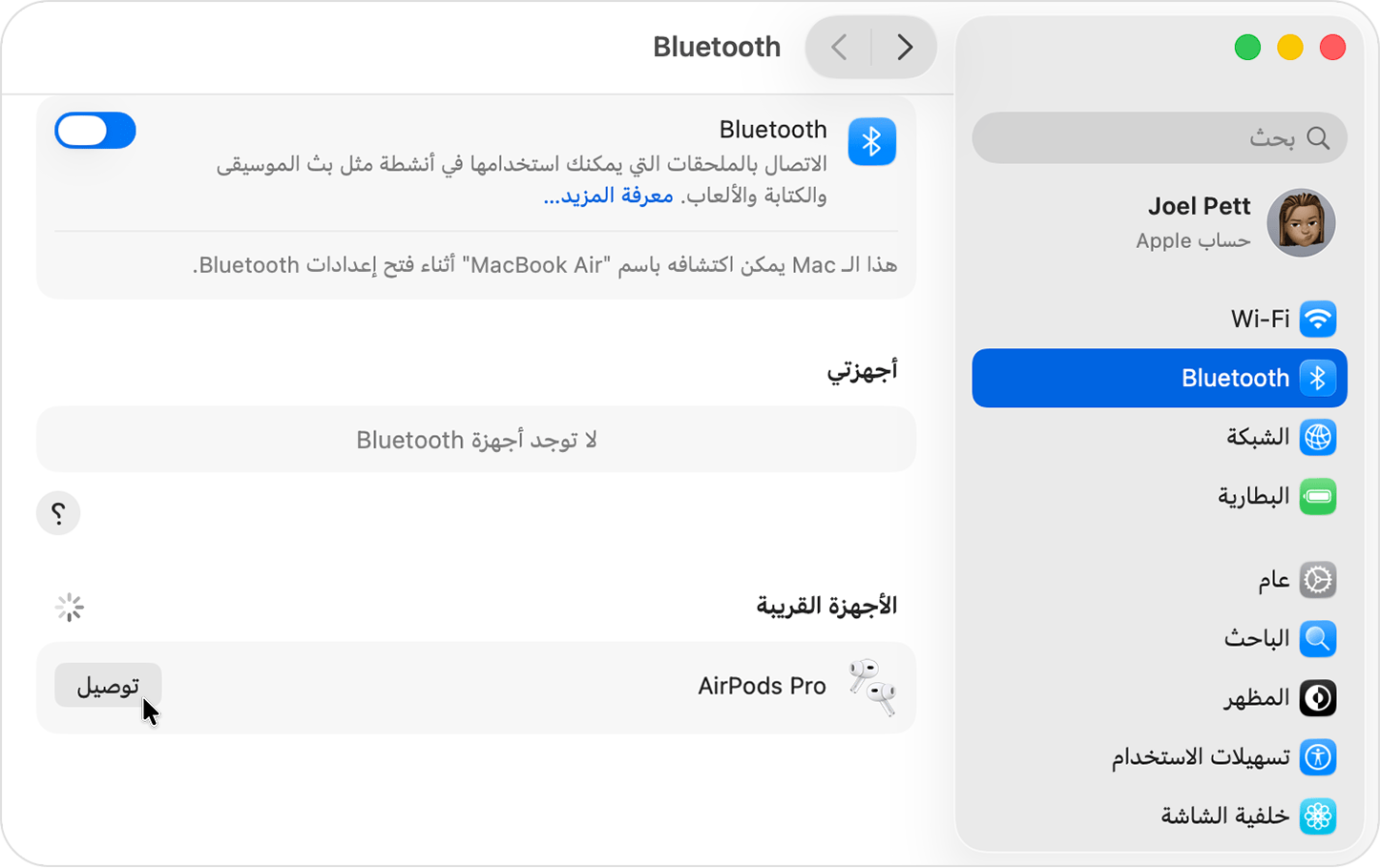Open Accessibility (تسهيلات الاستخدام) settings
The width and height of the screenshot is (1380, 868).
point(1317,756)
